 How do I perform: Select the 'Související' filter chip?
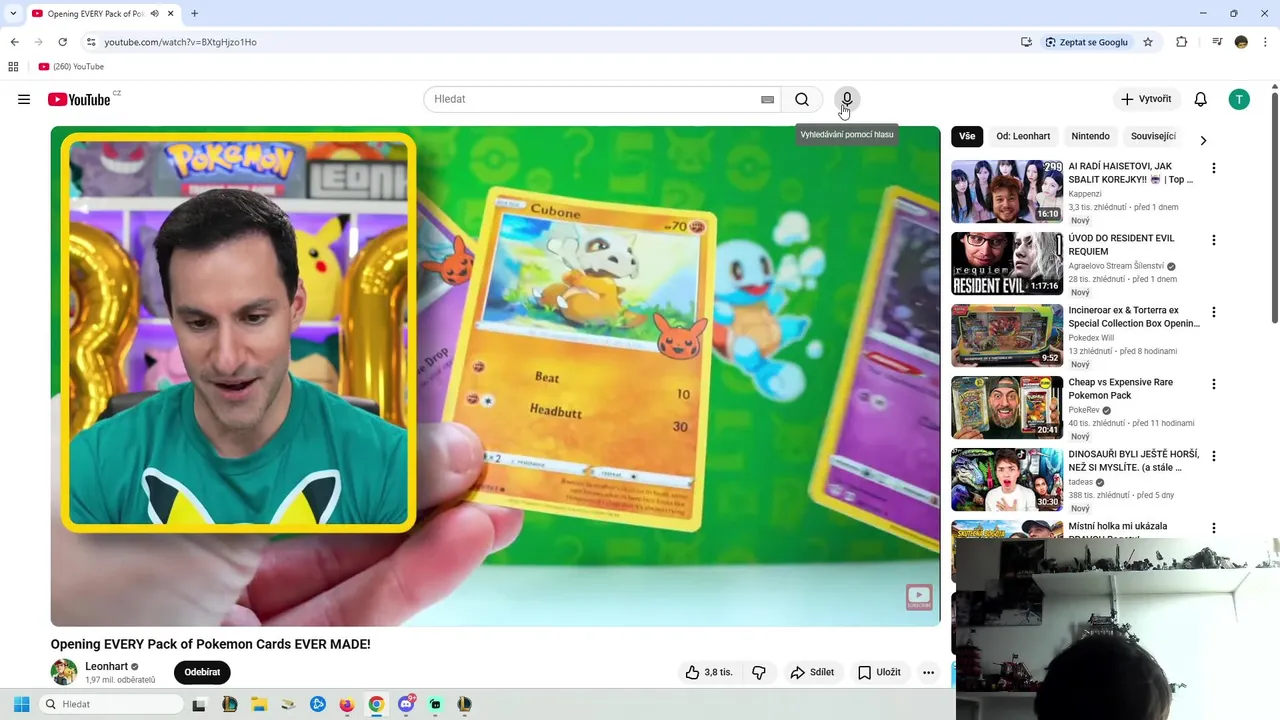(1153, 136)
